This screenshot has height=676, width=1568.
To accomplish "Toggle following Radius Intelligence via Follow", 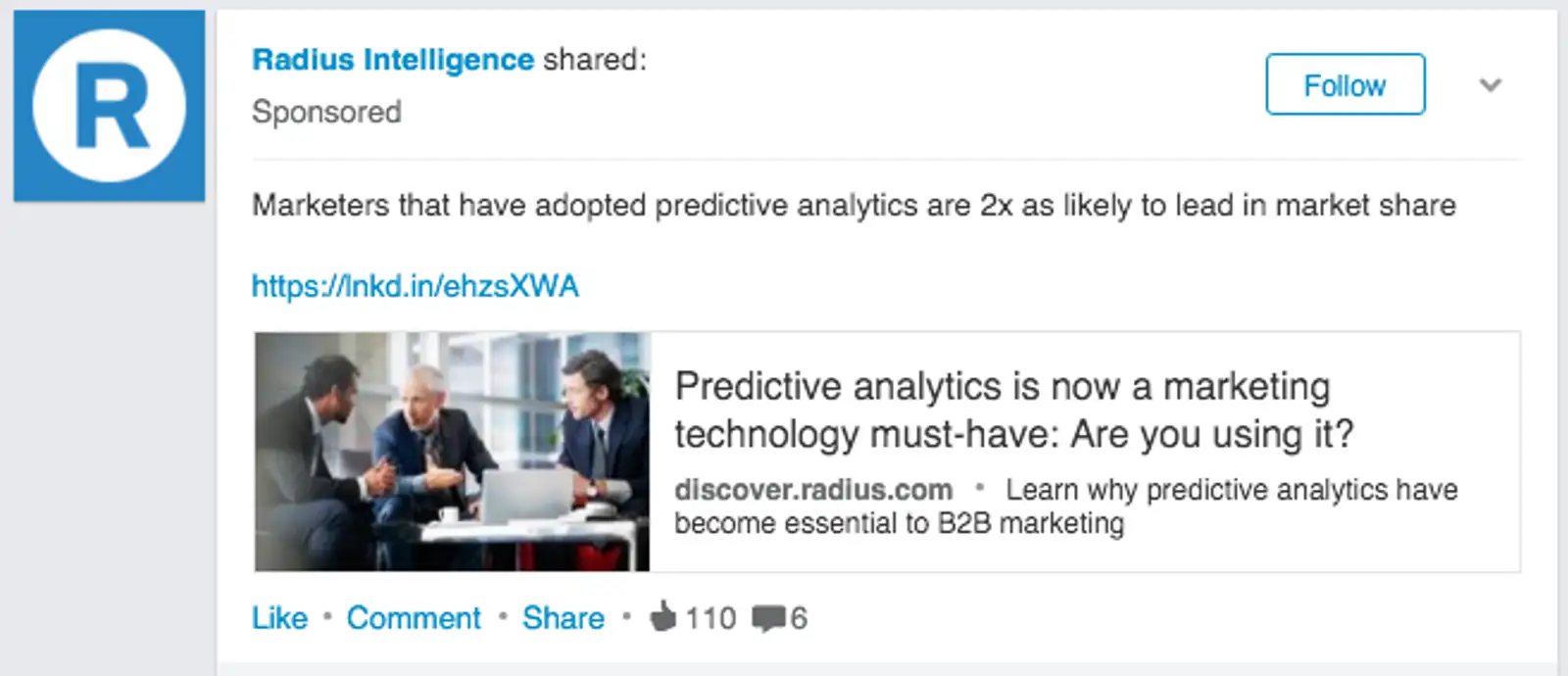I will [1345, 85].
